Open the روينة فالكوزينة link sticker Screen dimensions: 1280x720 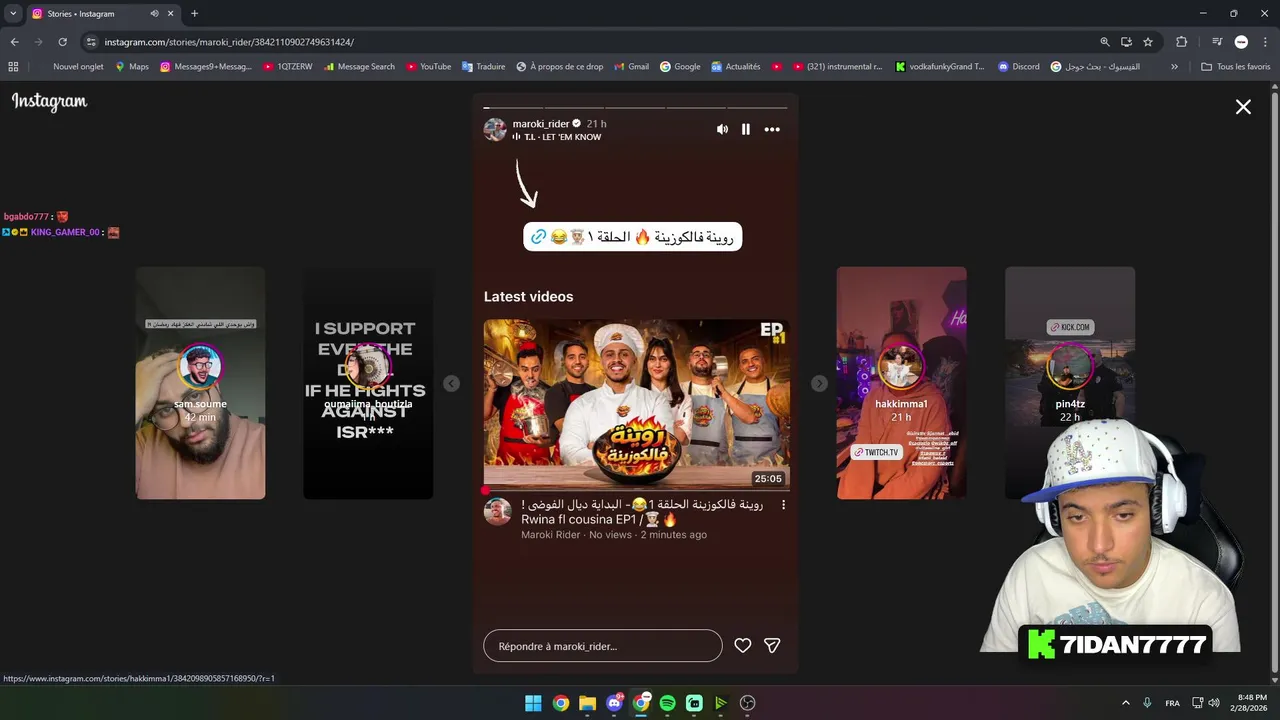(x=633, y=237)
